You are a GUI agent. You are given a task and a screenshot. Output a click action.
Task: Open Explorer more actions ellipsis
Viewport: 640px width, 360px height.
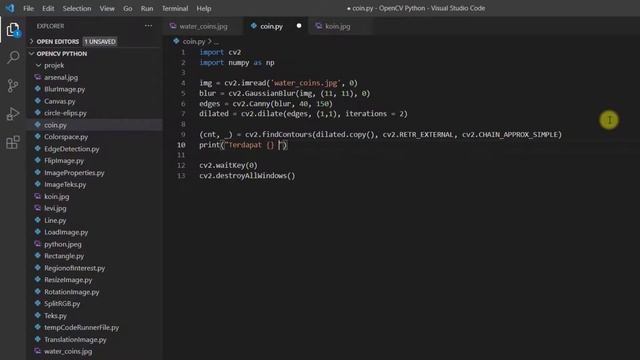tap(148, 26)
